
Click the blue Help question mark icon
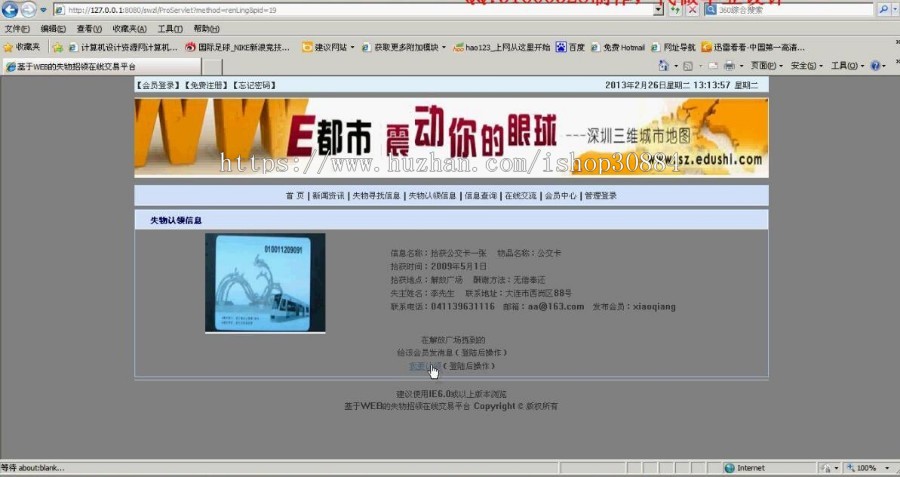click(875, 66)
